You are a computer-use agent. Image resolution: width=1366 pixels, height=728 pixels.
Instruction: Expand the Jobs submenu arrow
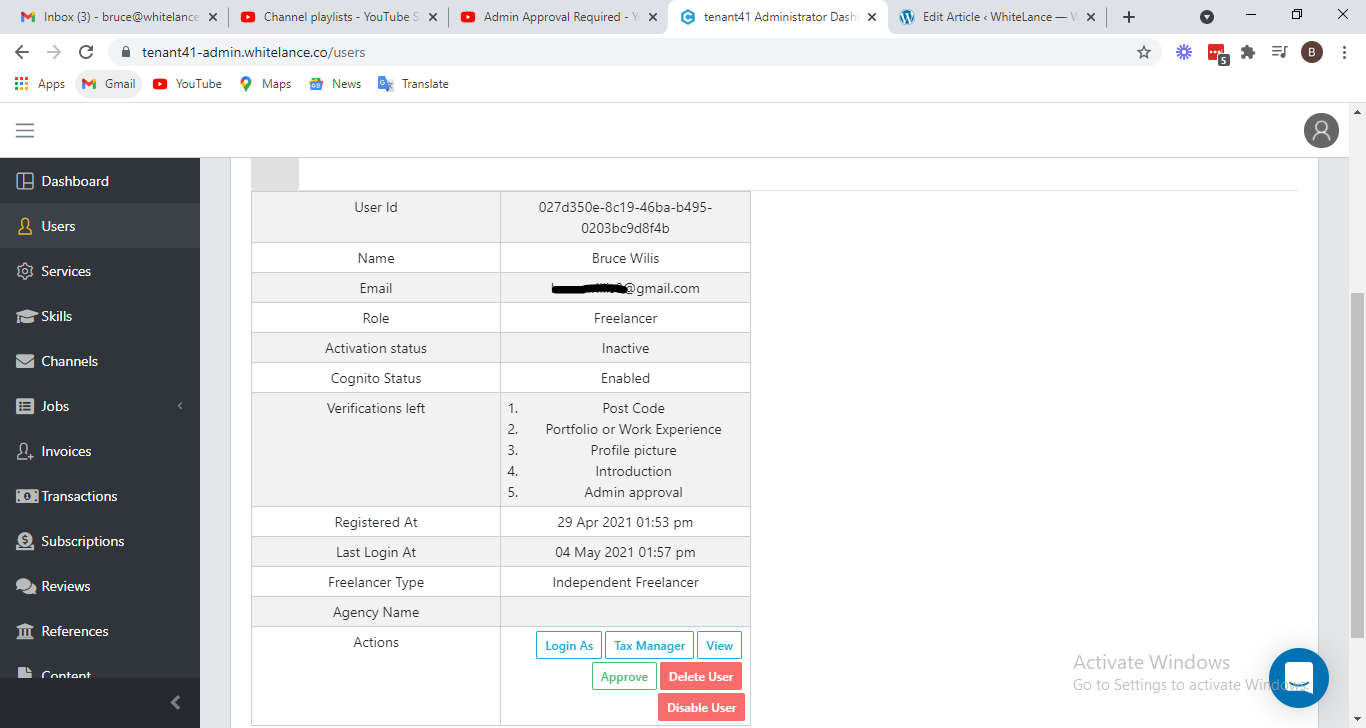click(x=180, y=406)
